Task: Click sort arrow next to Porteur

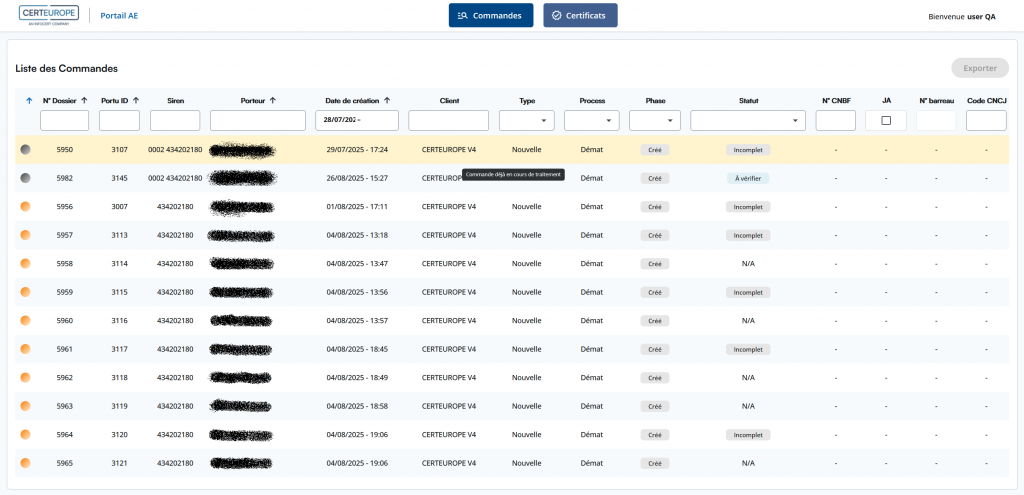Action: coord(273,100)
